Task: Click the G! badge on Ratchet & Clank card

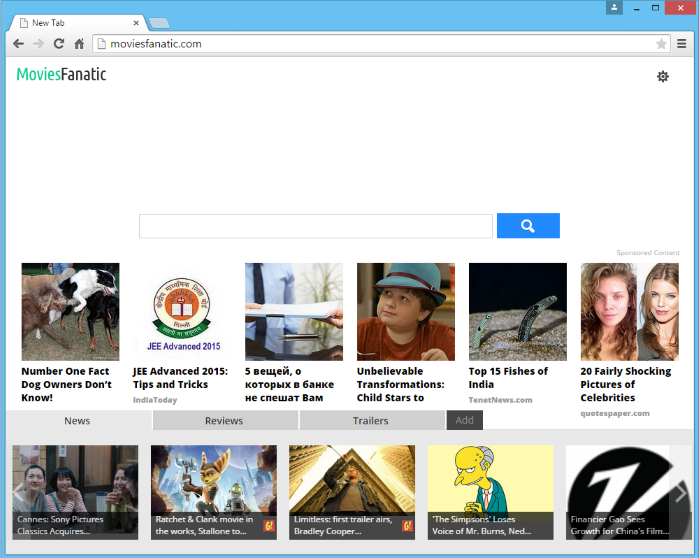Action: point(269,526)
